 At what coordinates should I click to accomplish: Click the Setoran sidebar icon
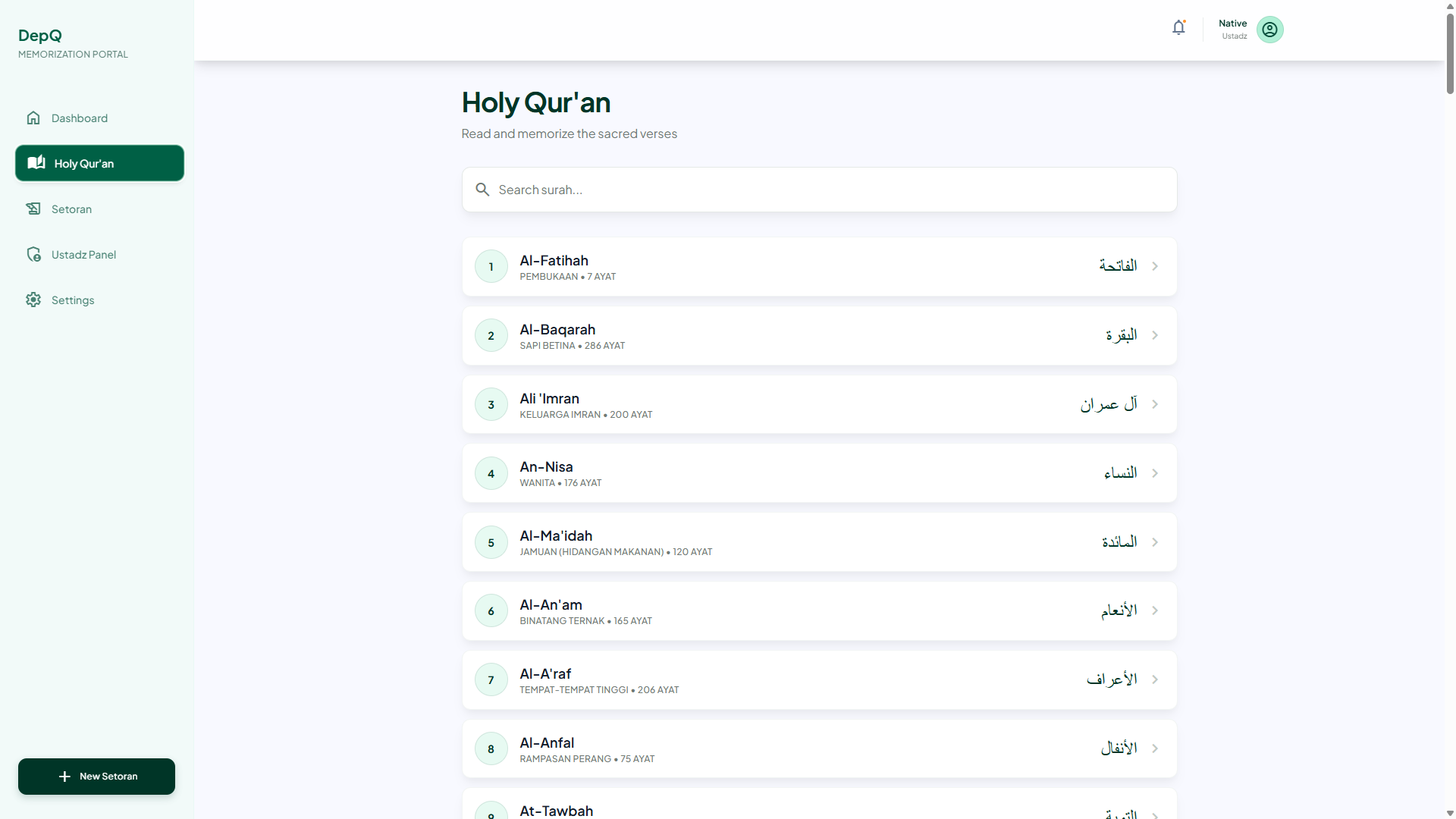[x=33, y=209]
